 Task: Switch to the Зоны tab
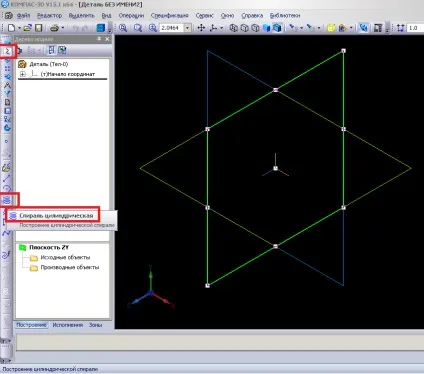click(x=95, y=325)
